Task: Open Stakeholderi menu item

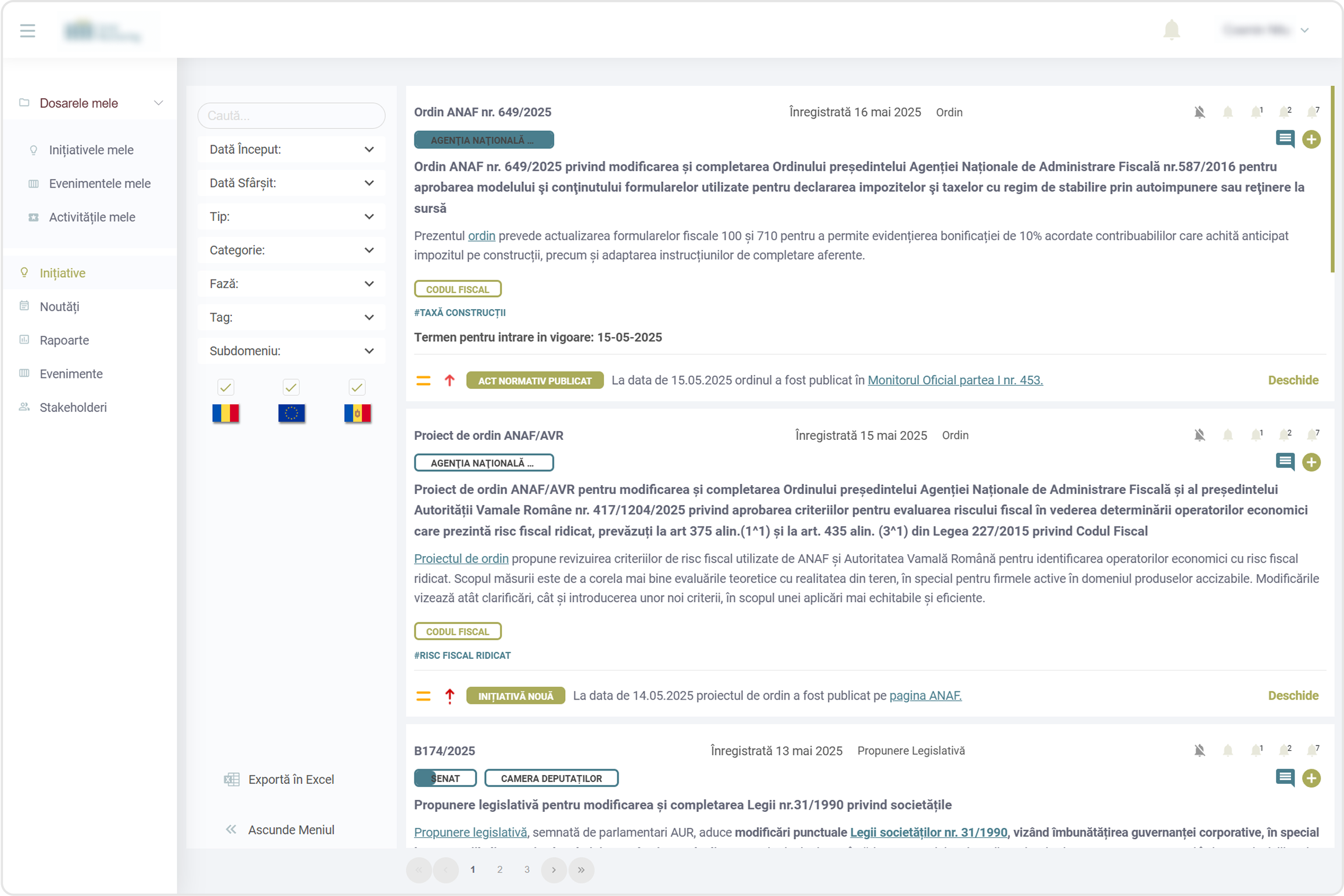Action: (x=73, y=408)
